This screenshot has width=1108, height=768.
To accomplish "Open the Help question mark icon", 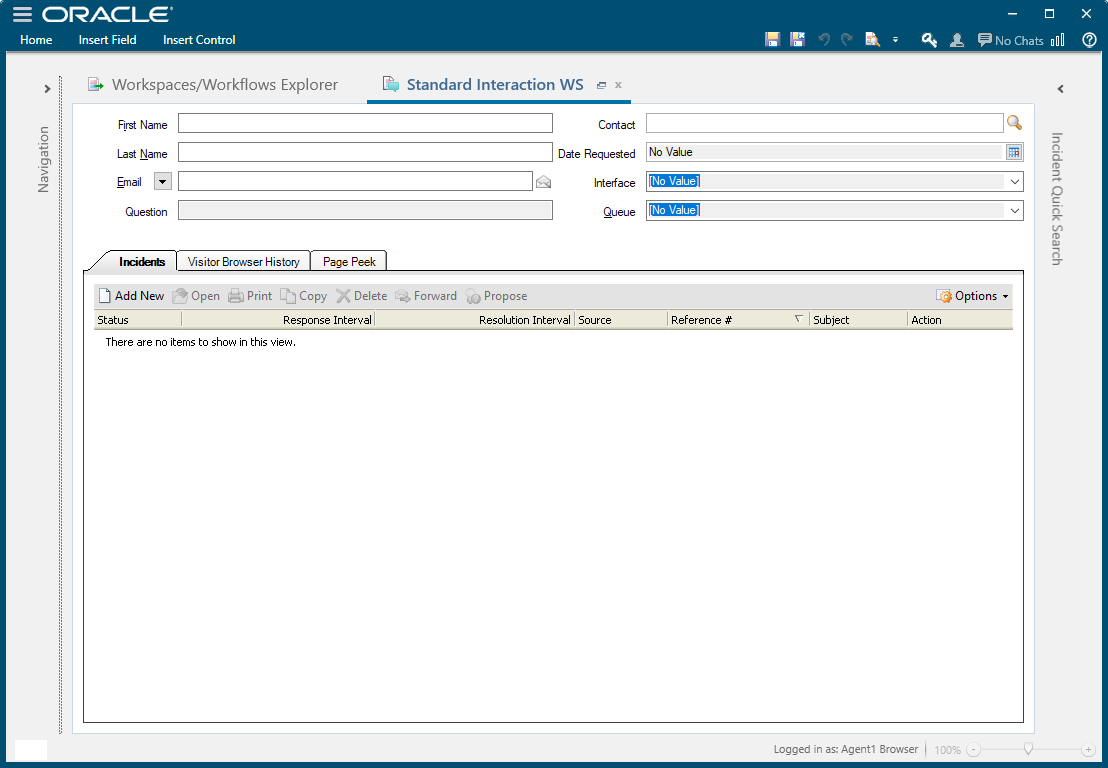I will [1090, 40].
